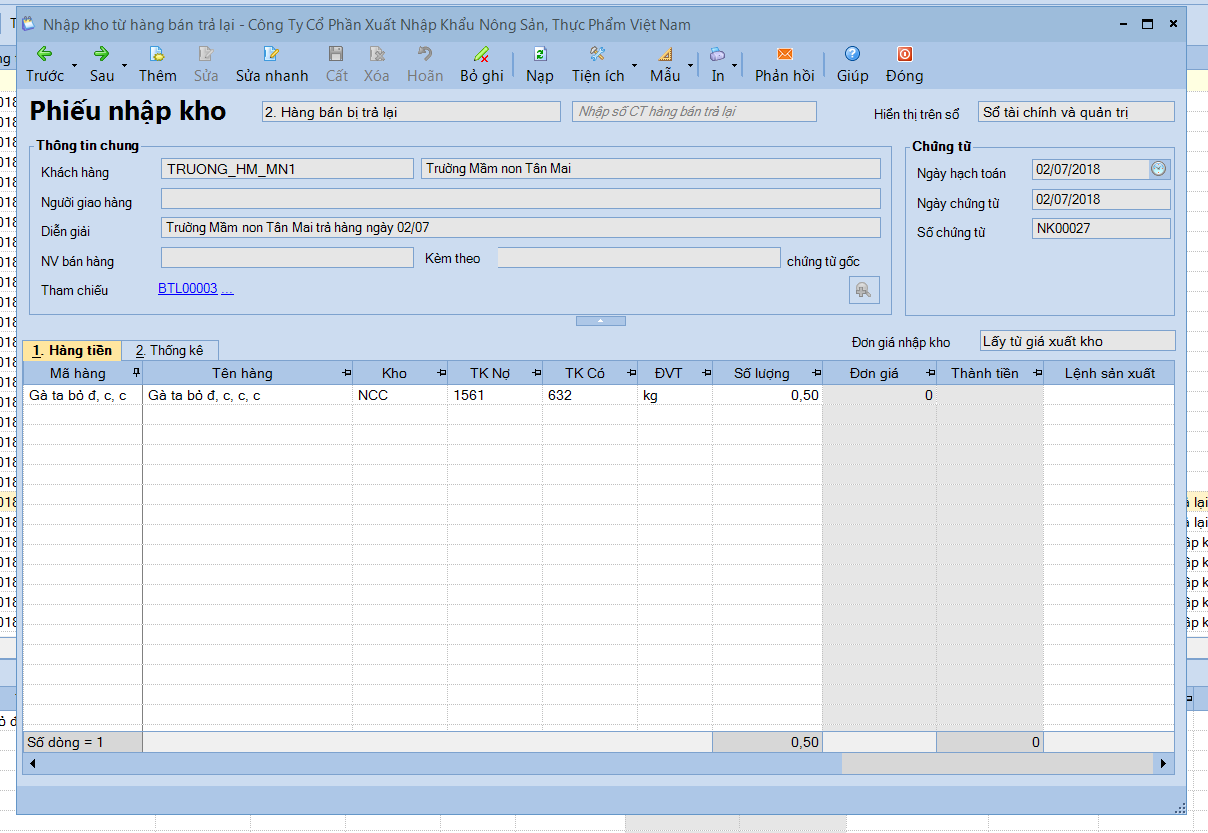The image size is (1208, 833).
Task: Click the Ngày chứng từ date field
Action: [x=1101, y=199]
